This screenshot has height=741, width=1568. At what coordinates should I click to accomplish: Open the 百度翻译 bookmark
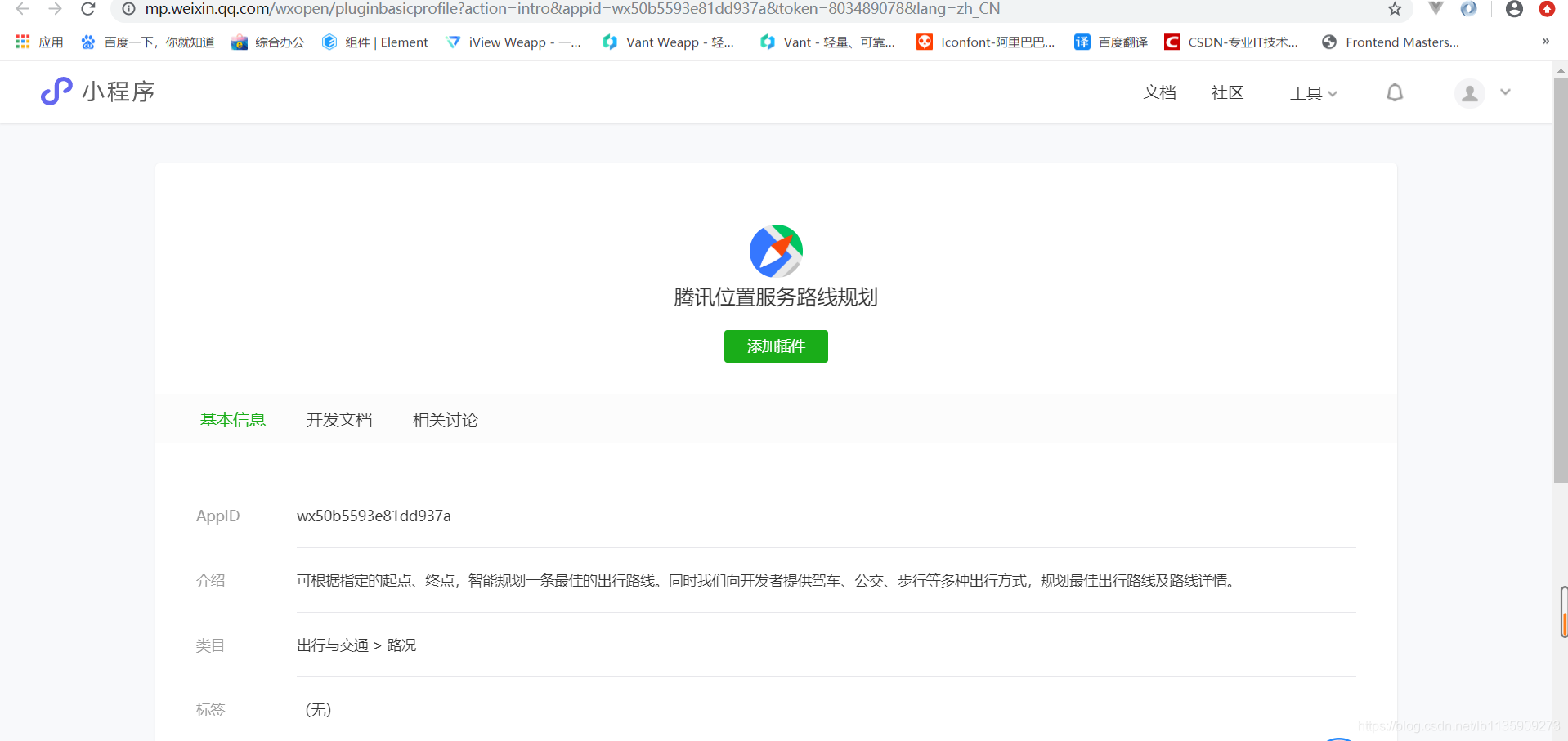point(1111,42)
